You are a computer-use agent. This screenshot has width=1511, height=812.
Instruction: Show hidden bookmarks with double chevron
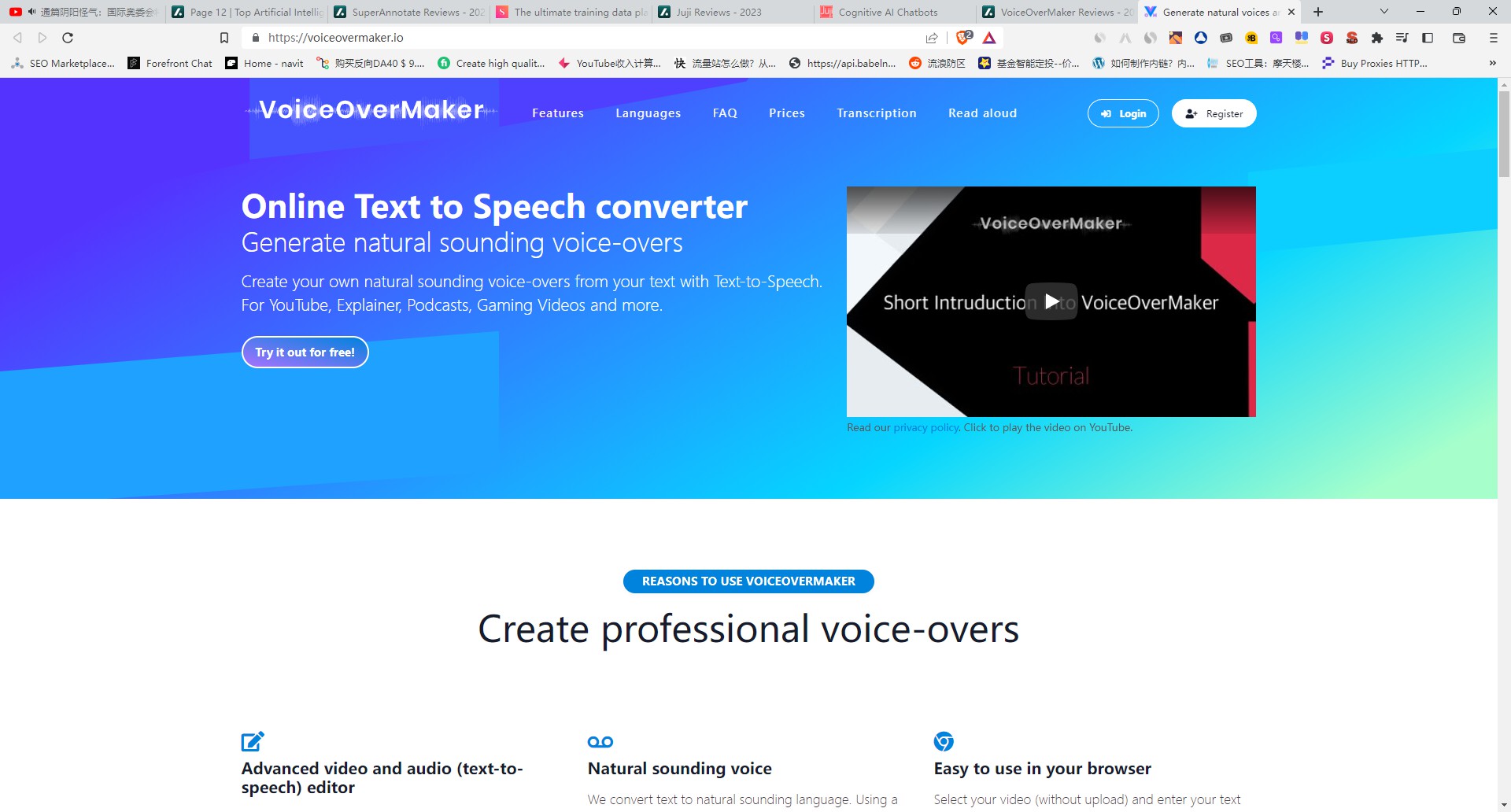(x=1492, y=63)
